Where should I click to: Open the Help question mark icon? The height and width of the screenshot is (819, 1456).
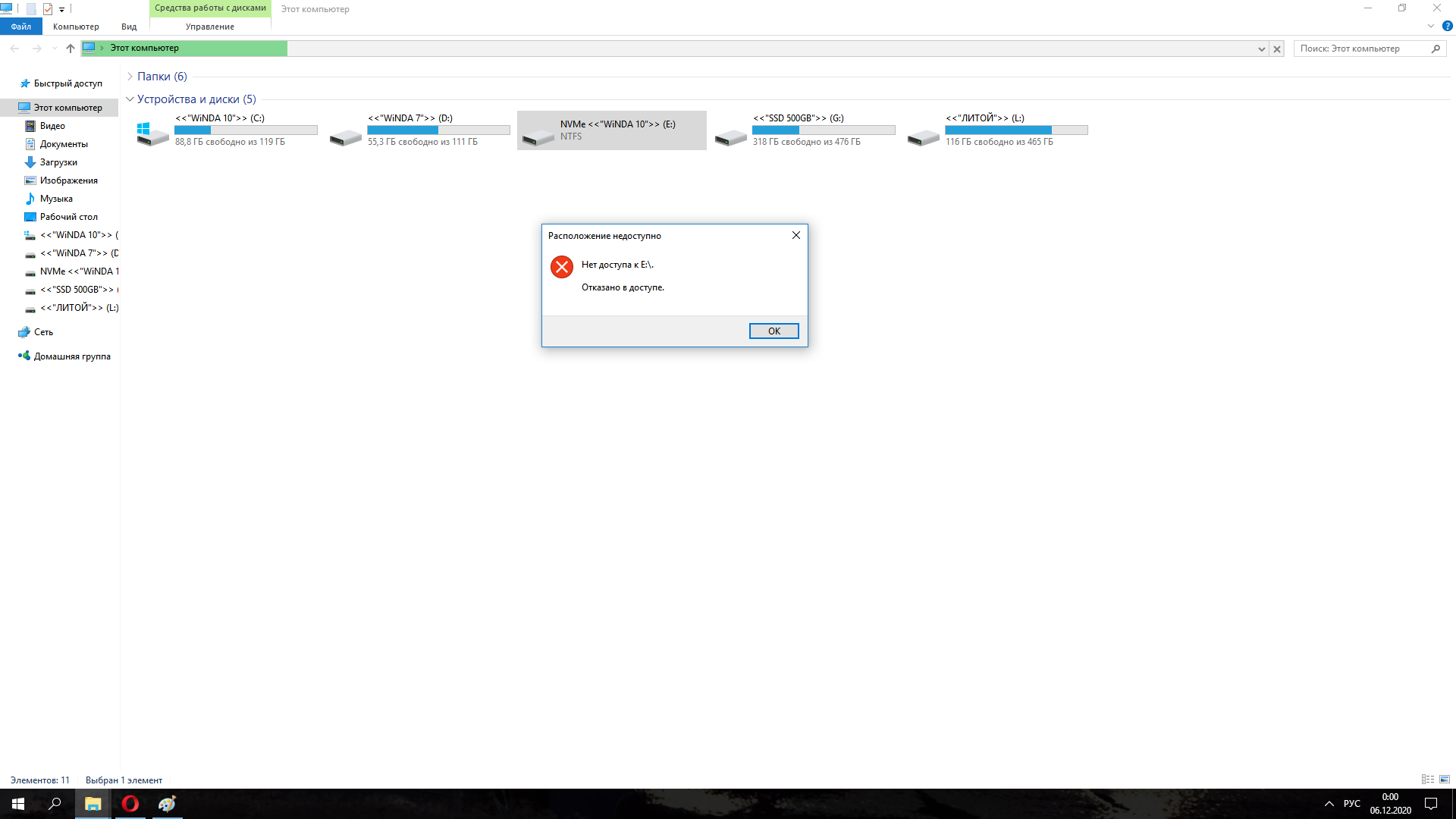[1447, 26]
